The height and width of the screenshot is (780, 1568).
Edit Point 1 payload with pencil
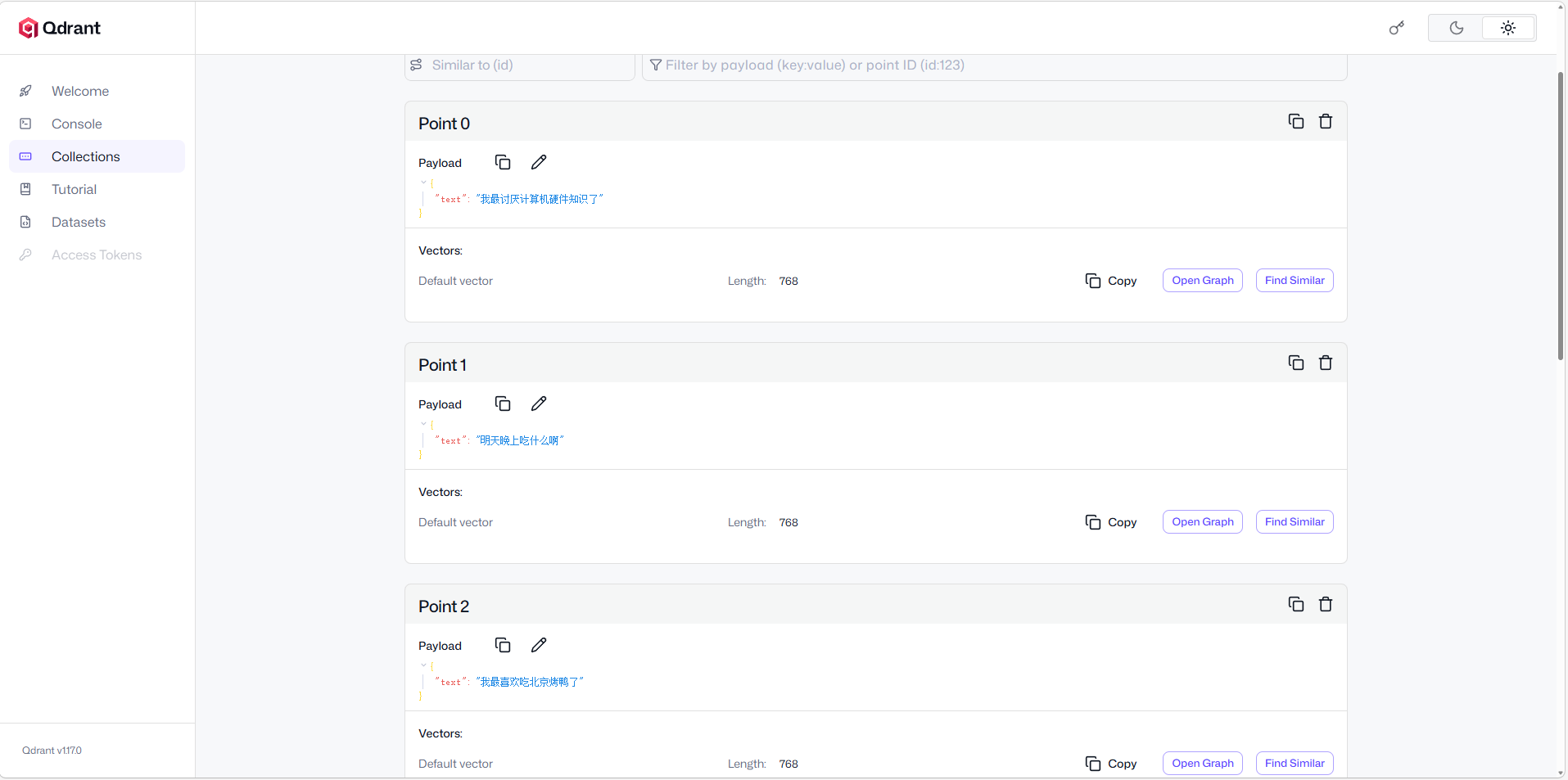(x=539, y=404)
